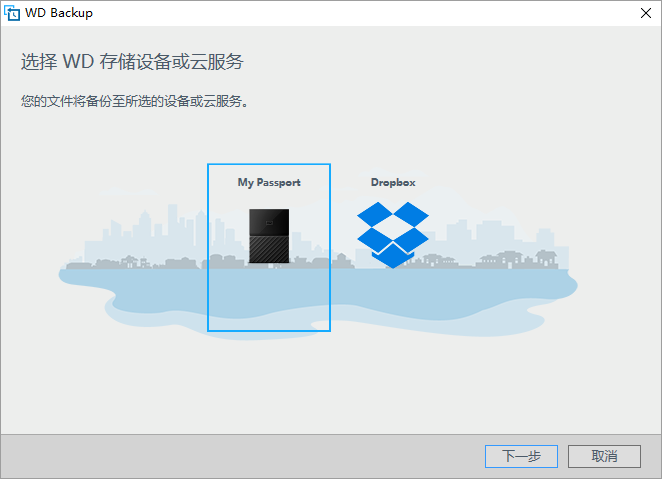
Task: Close the WD Backup window
Action: pyautogui.click(x=646, y=13)
